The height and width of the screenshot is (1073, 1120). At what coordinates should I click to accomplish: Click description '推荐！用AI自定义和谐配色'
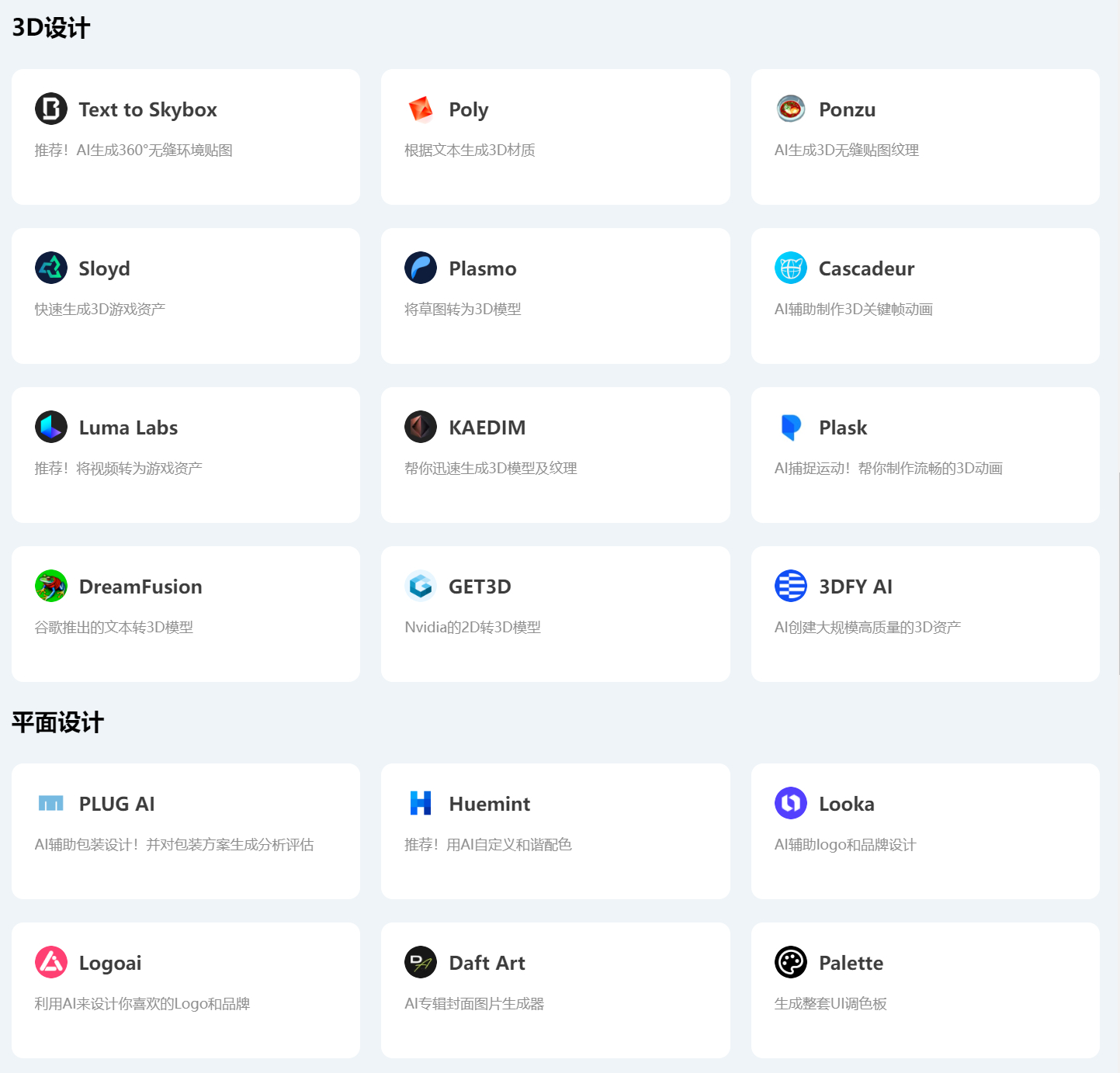coord(488,844)
